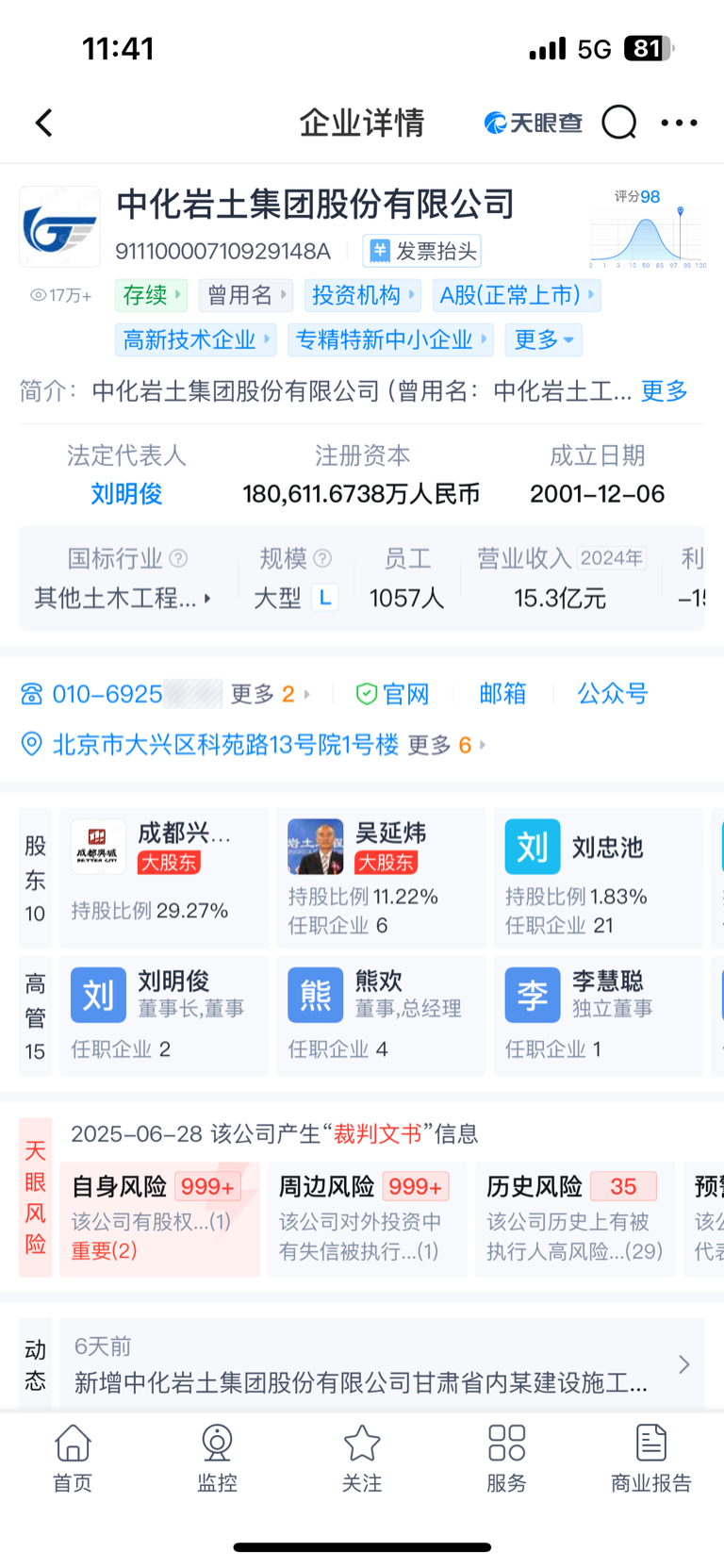Tap 注册资本 180,611.6738万人民币 value
This screenshot has height=1568, width=724.
pyautogui.click(x=361, y=493)
